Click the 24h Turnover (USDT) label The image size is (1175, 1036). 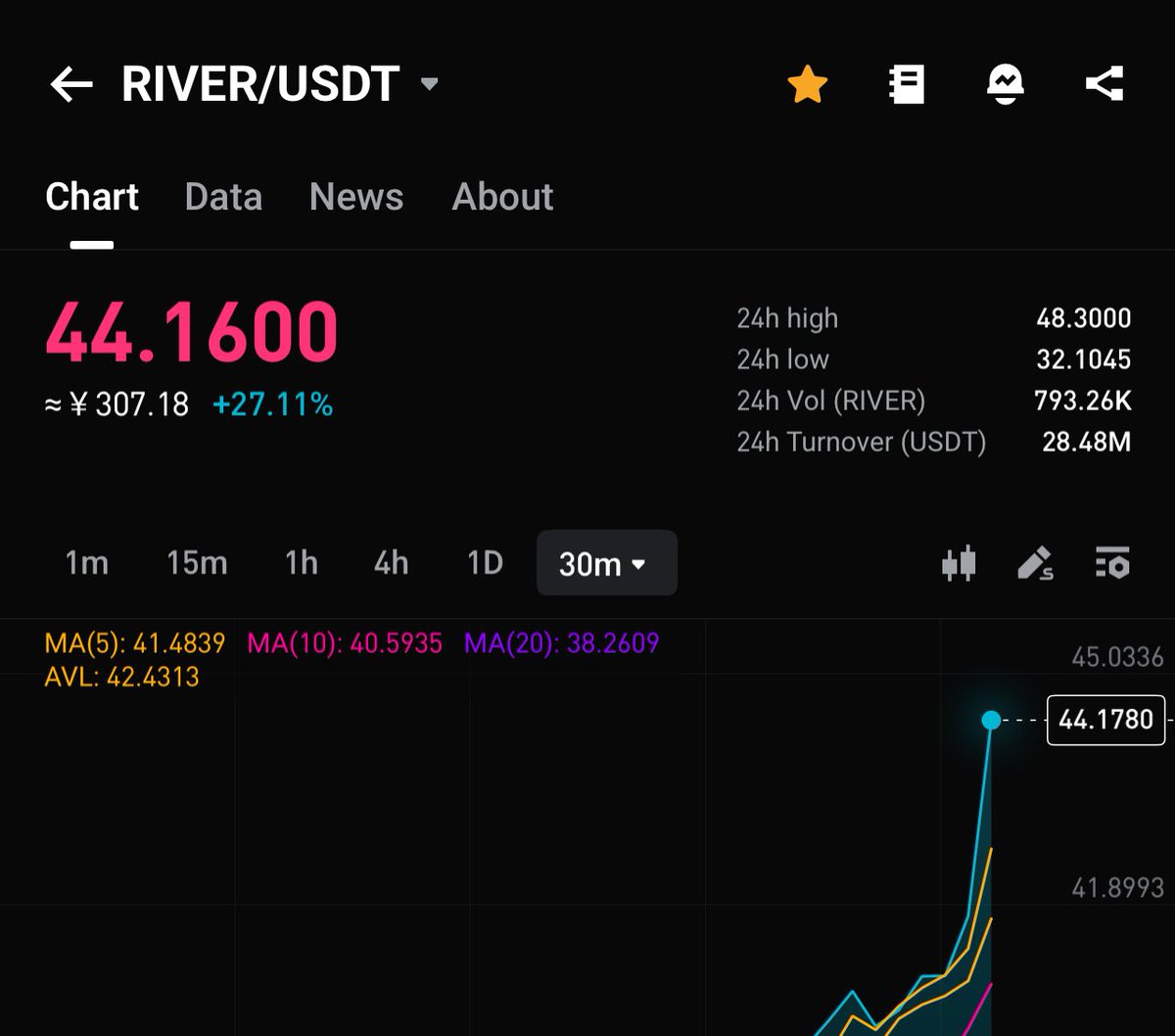(862, 442)
